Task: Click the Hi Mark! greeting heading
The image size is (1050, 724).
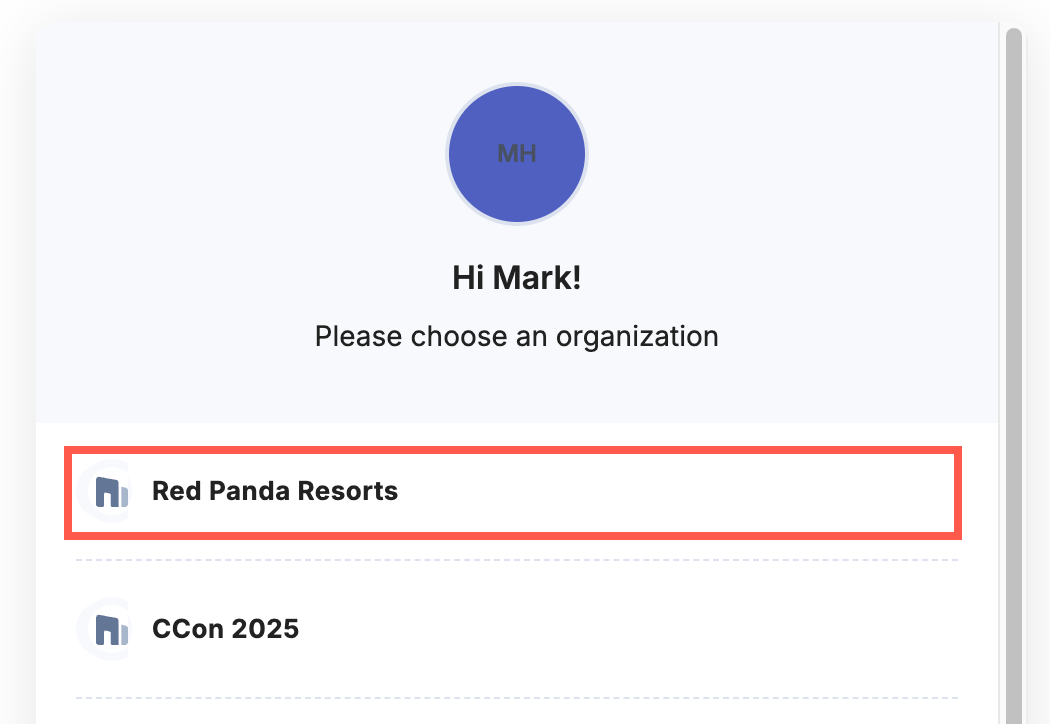Action: [516, 277]
